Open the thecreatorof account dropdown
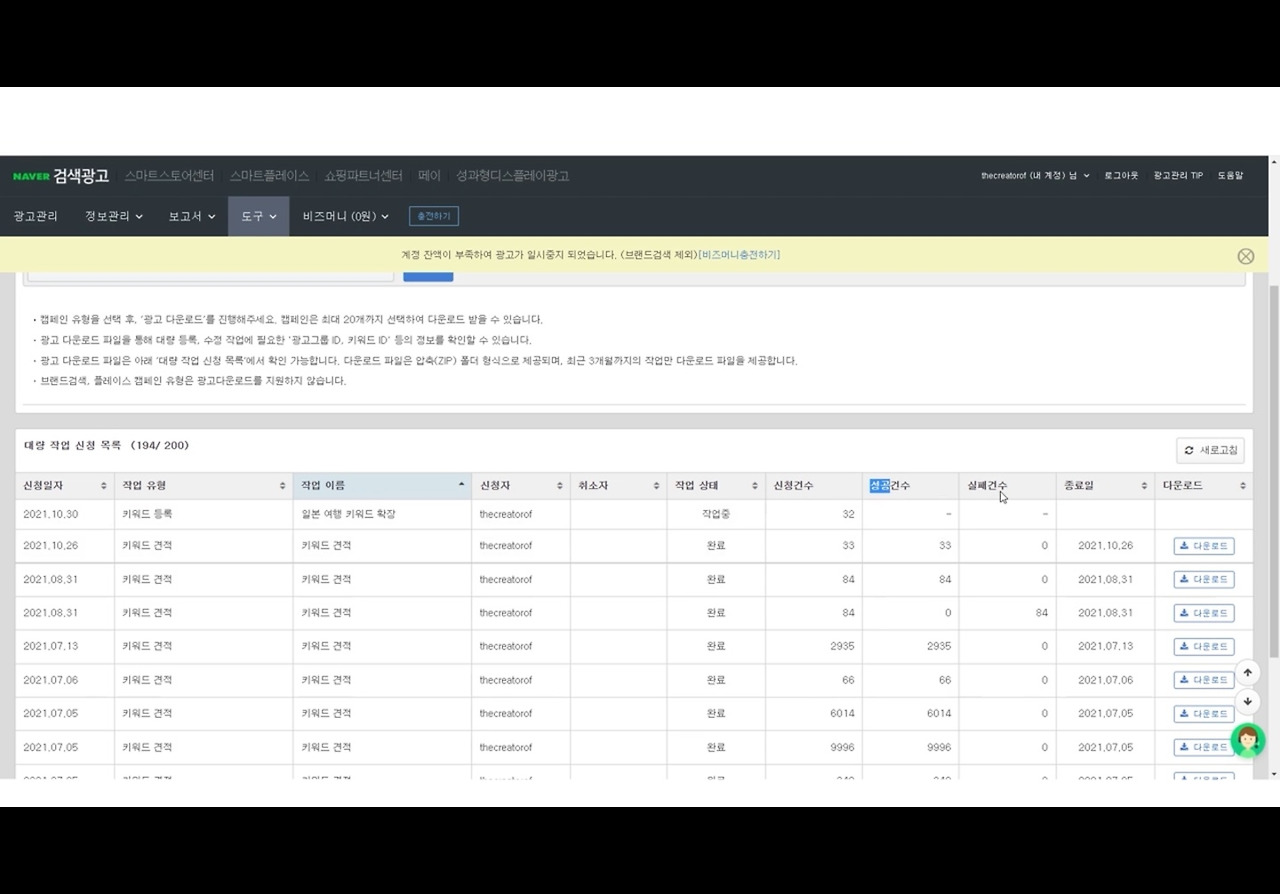The height and width of the screenshot is (894, 1280). [1035, 176]
